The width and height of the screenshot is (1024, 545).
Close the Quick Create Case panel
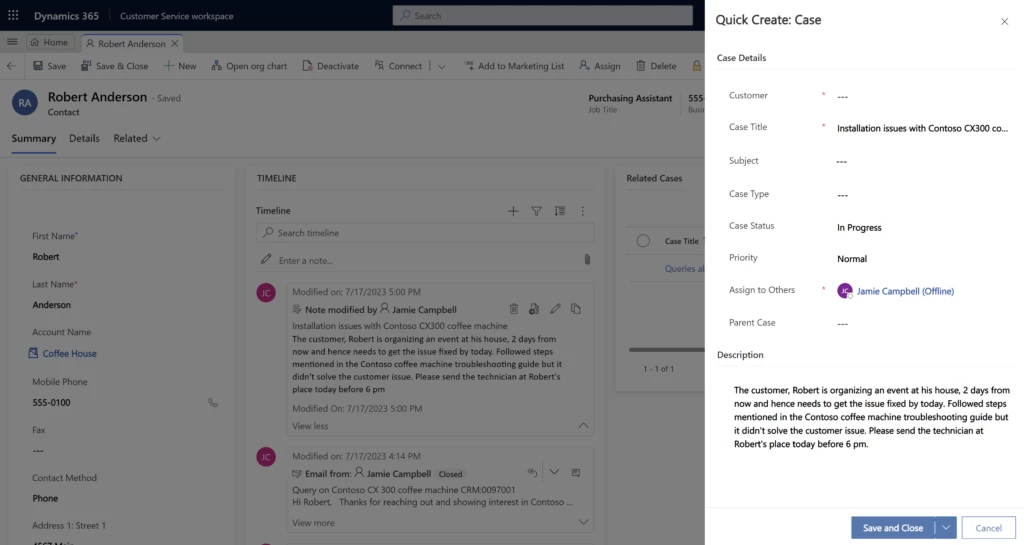(1004, 21)
